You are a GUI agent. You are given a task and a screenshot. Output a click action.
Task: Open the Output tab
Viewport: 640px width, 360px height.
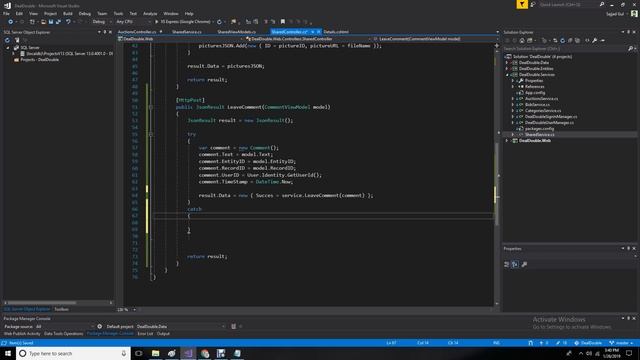click(x=163, y=334)
